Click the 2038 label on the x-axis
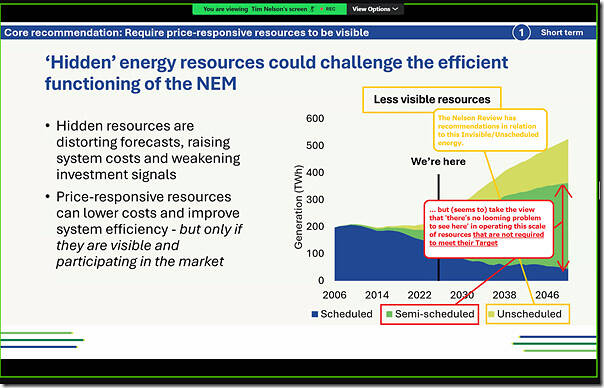Screen dimensions: 604x388 (504, 295)
